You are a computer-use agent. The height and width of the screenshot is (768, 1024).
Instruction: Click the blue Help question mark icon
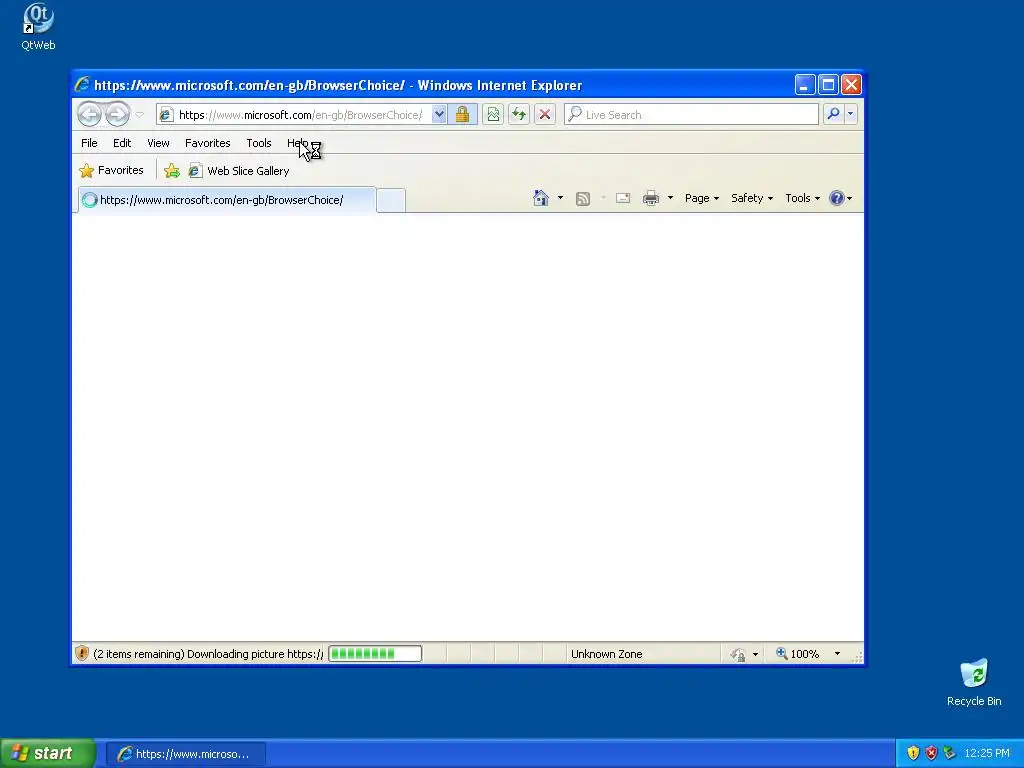click(x=837, y=198)
